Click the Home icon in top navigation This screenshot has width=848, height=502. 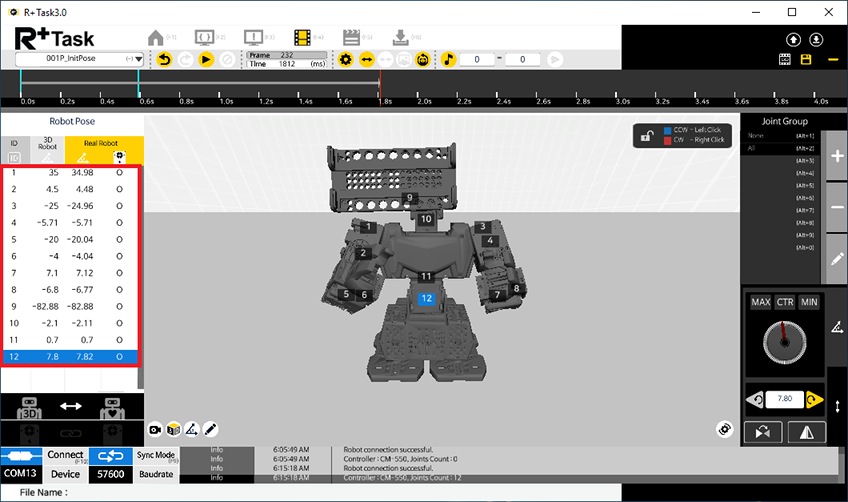155,37
